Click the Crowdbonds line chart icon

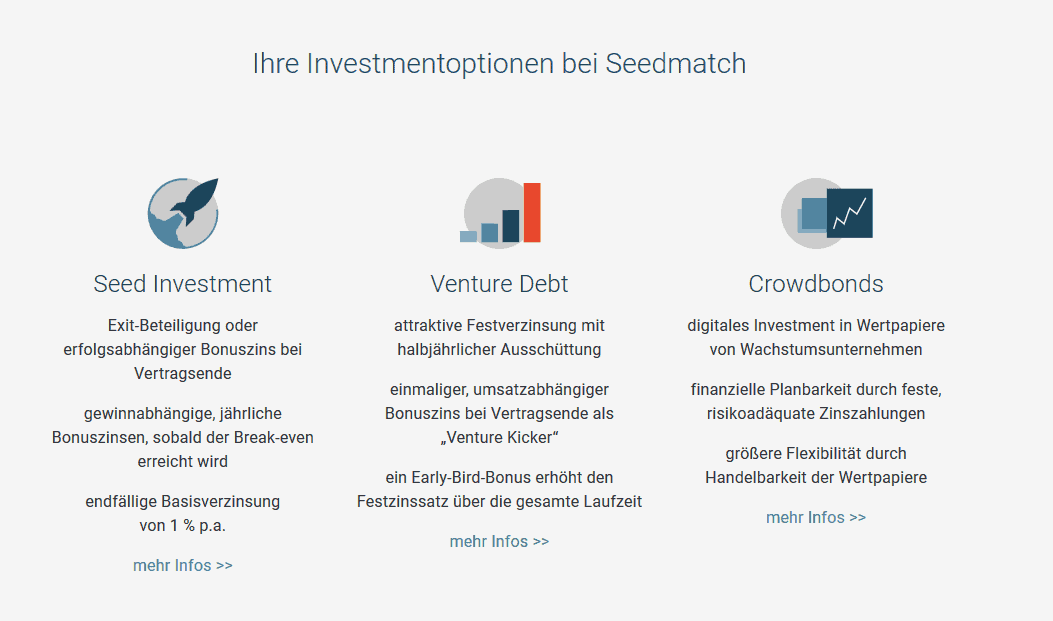click(827, 213)
